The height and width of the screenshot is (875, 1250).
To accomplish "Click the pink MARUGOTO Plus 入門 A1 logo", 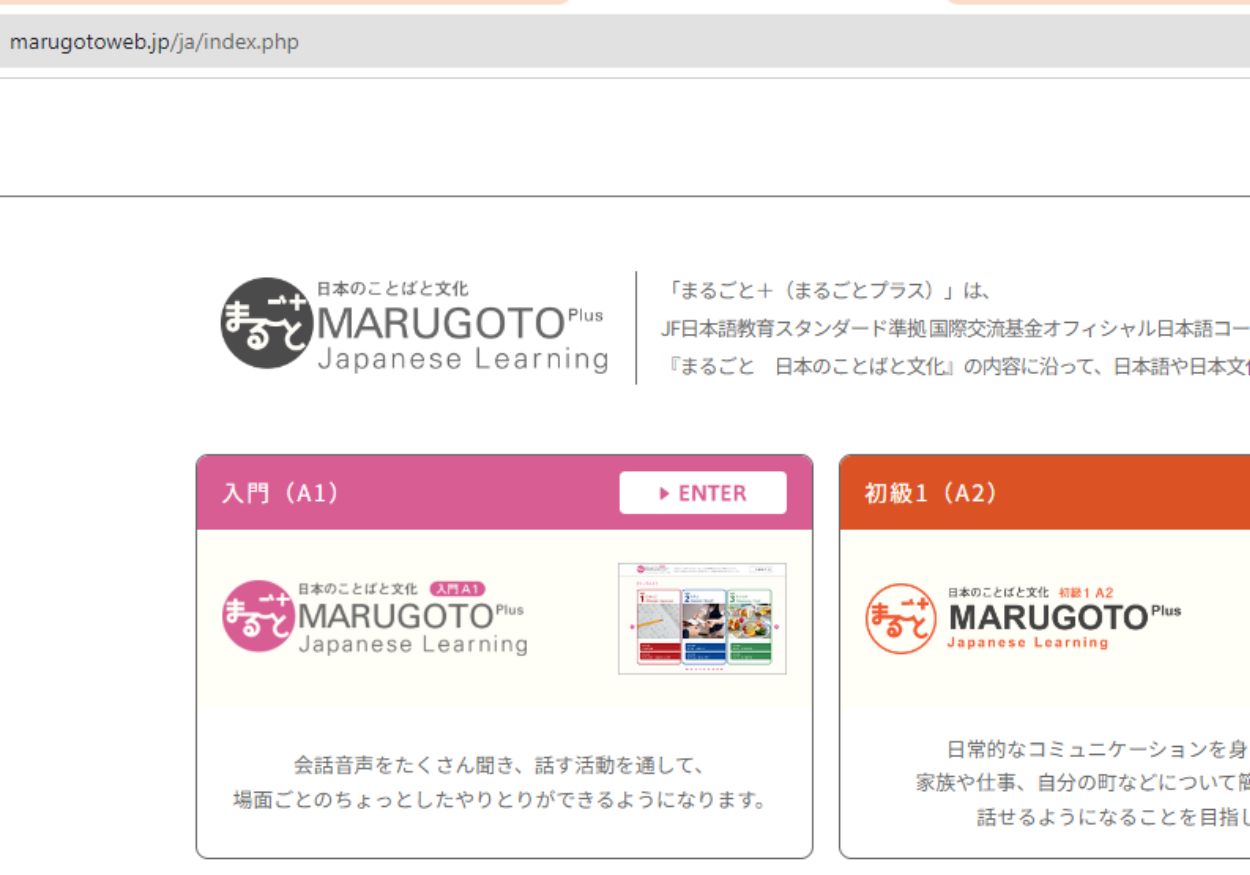I will pos(375,617).
